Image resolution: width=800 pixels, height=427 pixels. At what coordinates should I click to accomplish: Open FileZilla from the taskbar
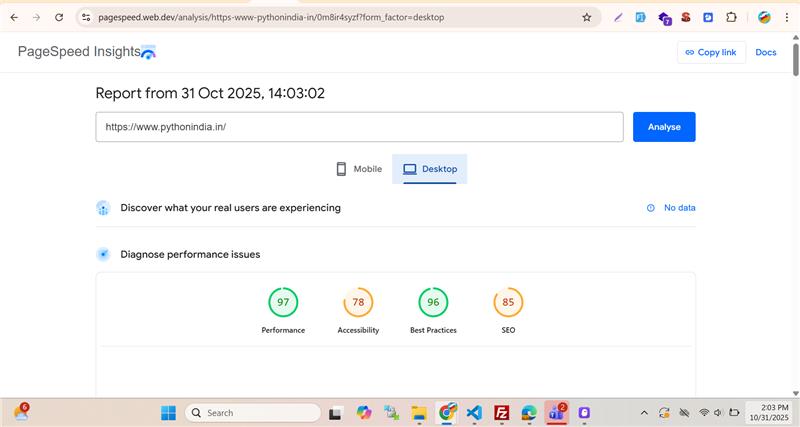(x=501, y=412)
